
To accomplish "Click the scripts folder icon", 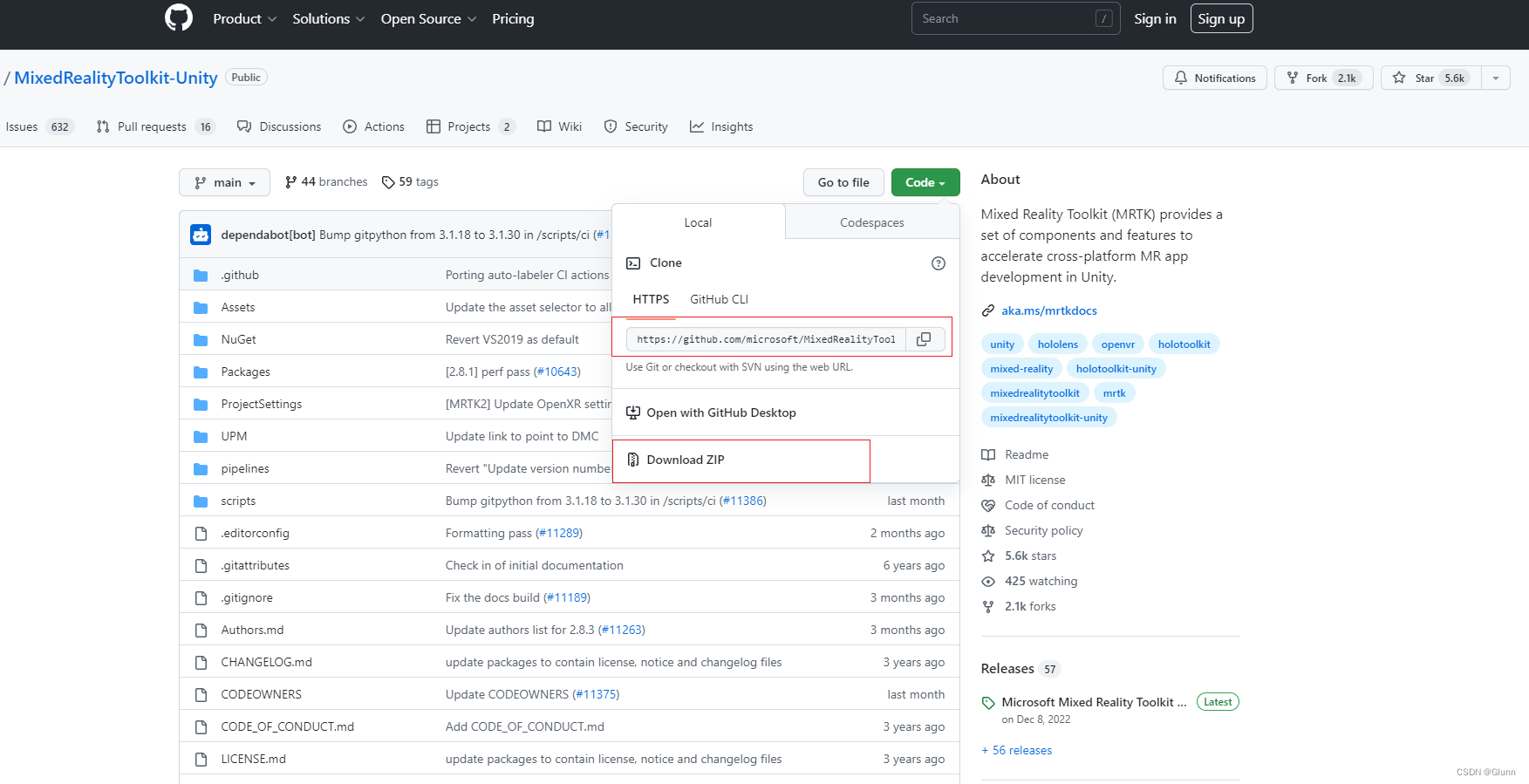I will point(201,501).
